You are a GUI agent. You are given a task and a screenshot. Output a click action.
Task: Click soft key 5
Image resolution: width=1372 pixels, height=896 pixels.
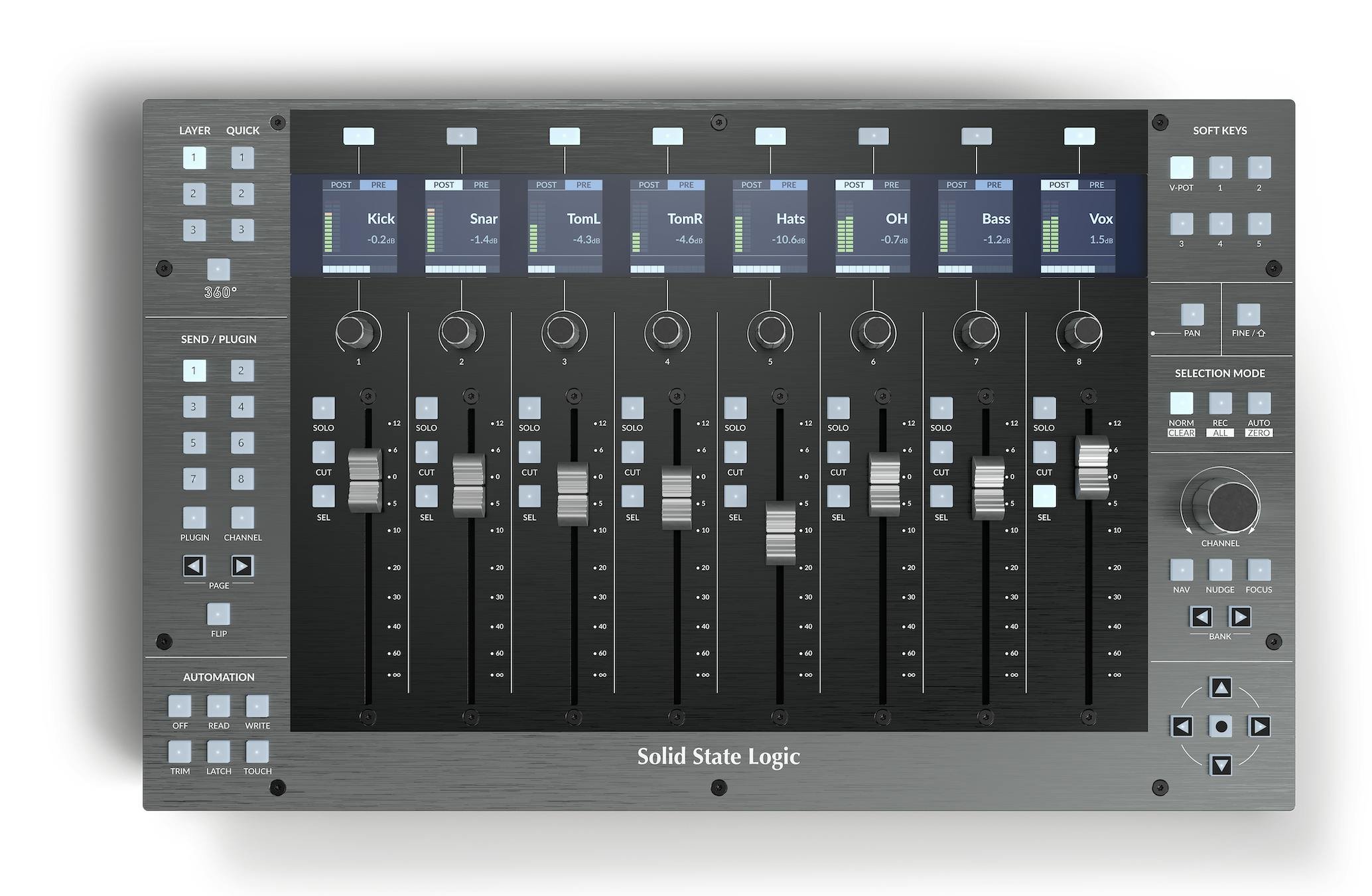click(1259, 224)
